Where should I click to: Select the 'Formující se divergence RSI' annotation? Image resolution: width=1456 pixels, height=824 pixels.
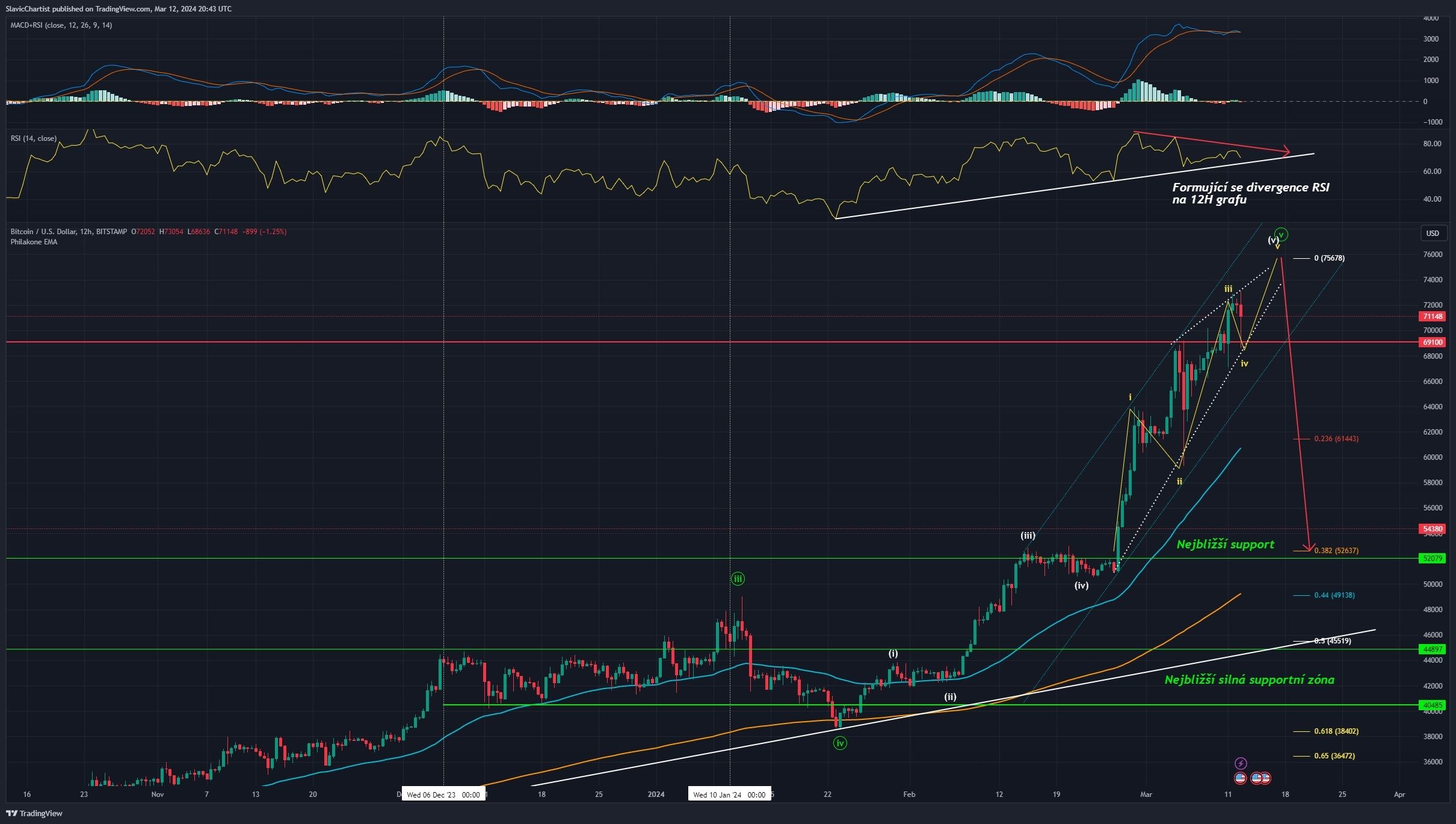point(1251,193)
